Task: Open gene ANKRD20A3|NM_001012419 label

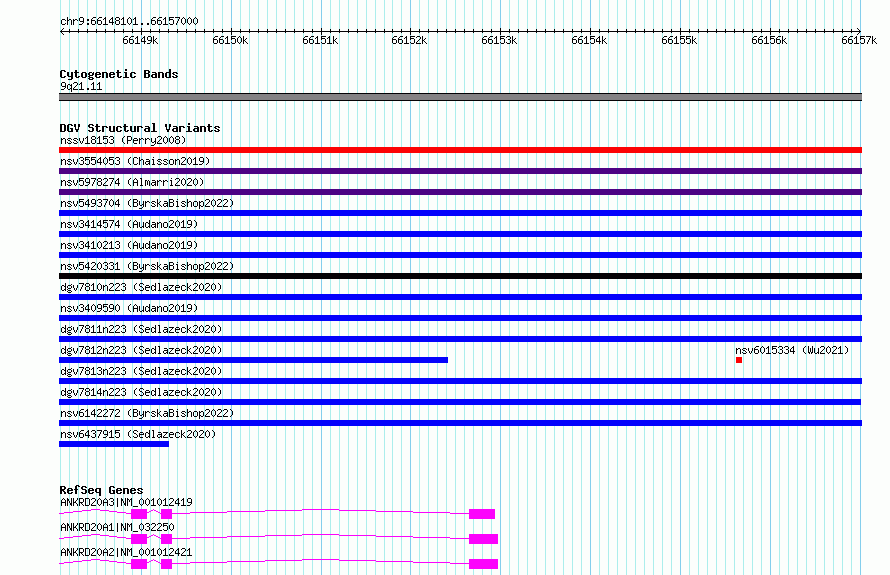Action: click(126, 502)
